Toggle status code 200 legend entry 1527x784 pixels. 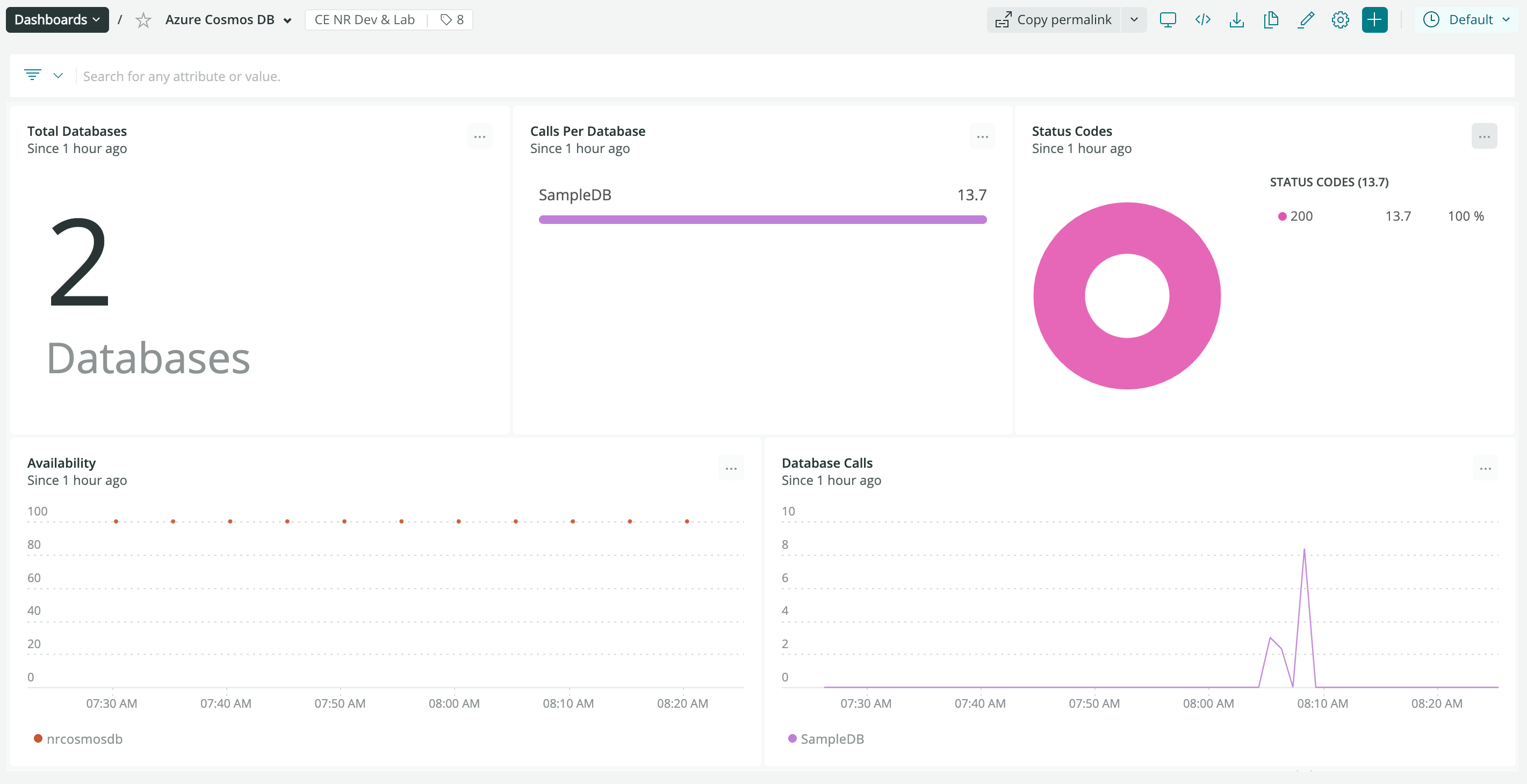1296,216
